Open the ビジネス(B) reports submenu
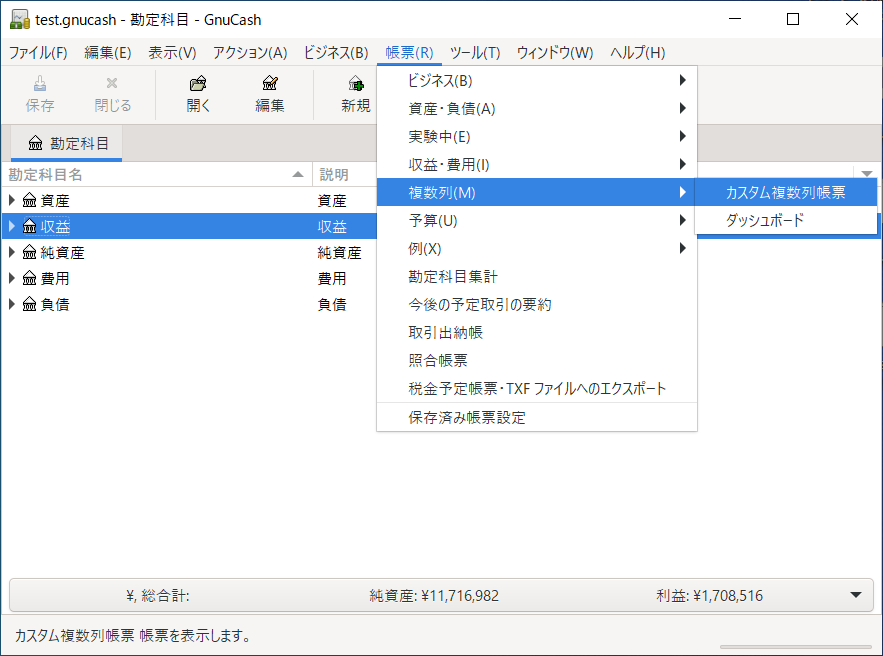 coord(537,81)
